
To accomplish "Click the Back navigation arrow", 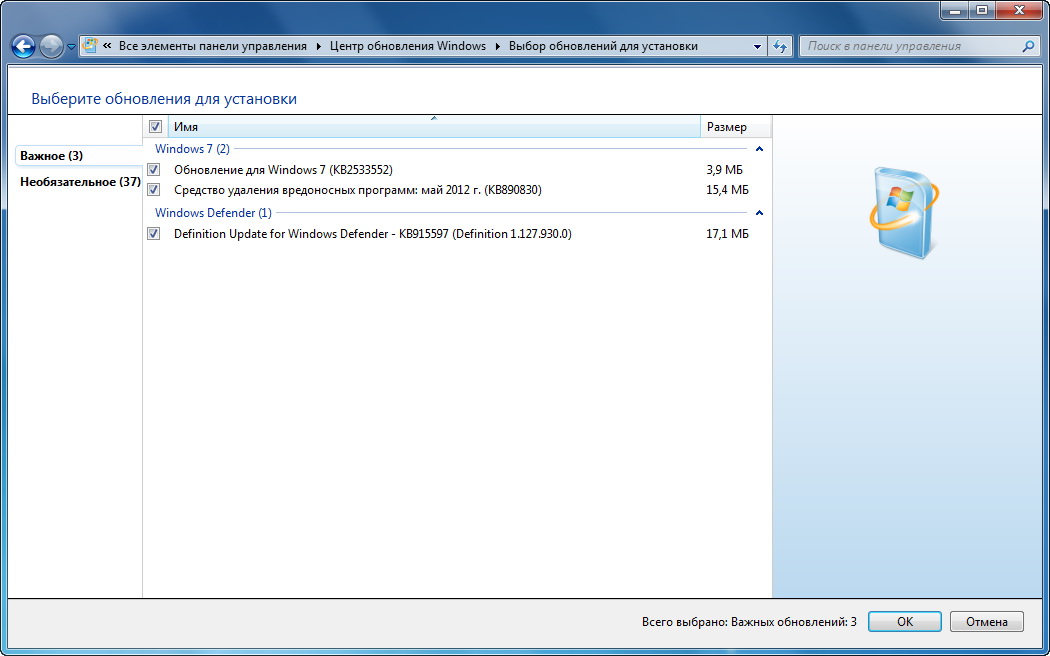I will coord(23,46).
